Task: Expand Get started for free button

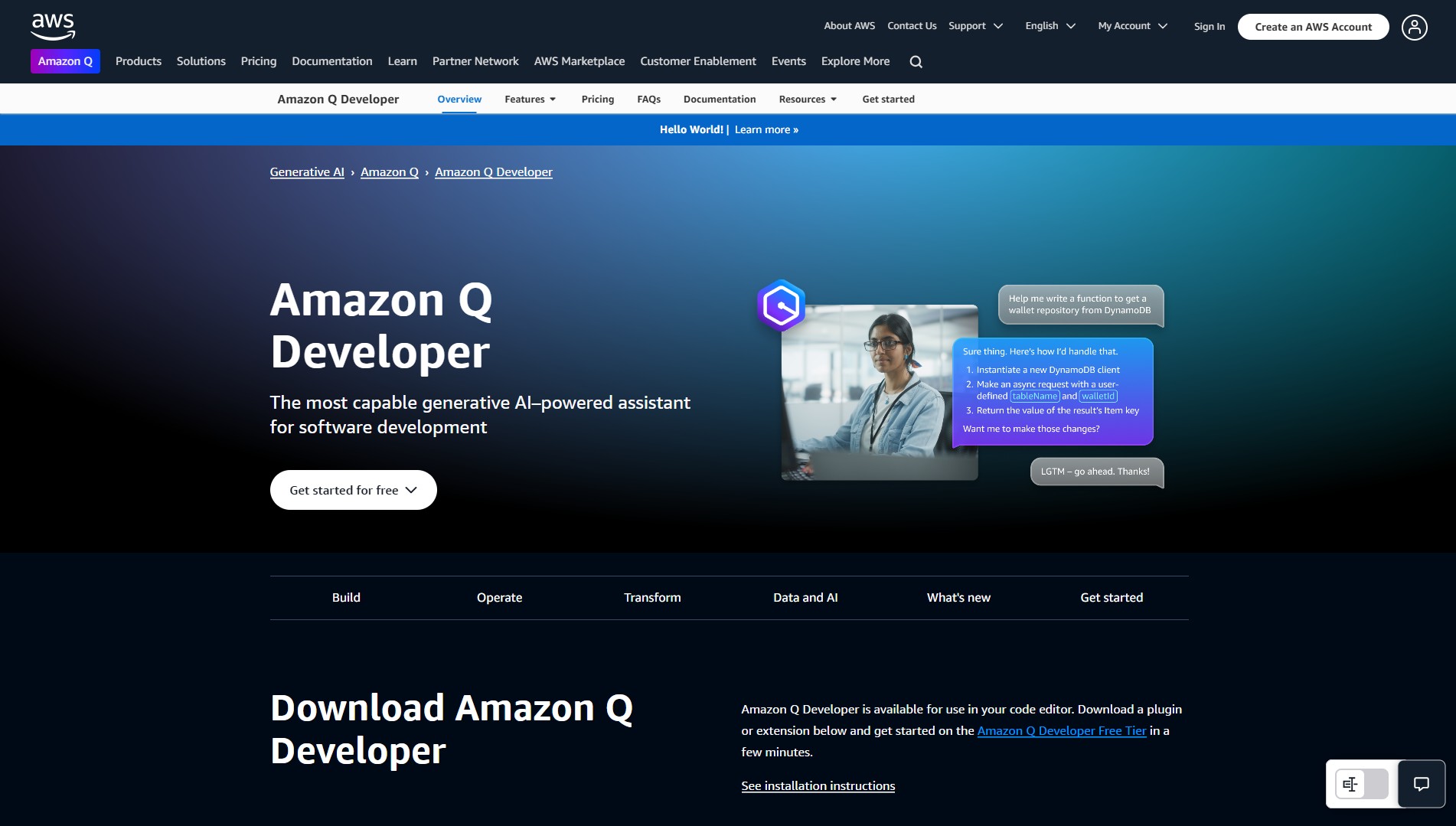Action: tap(354, 490)
